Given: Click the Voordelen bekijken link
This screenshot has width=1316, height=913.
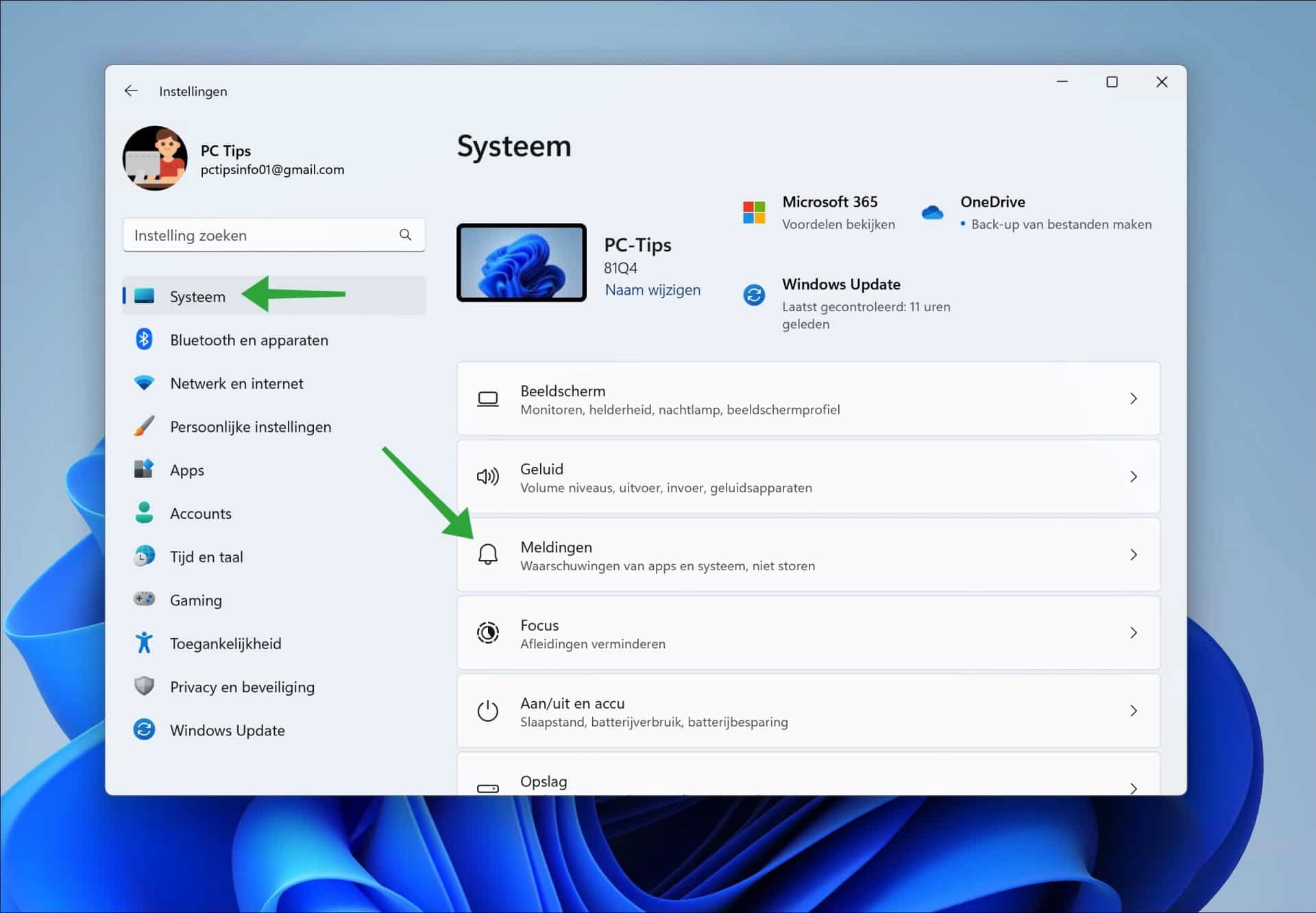Looking at the screenshot, I should pyautogui.click(x=838, y=224).
